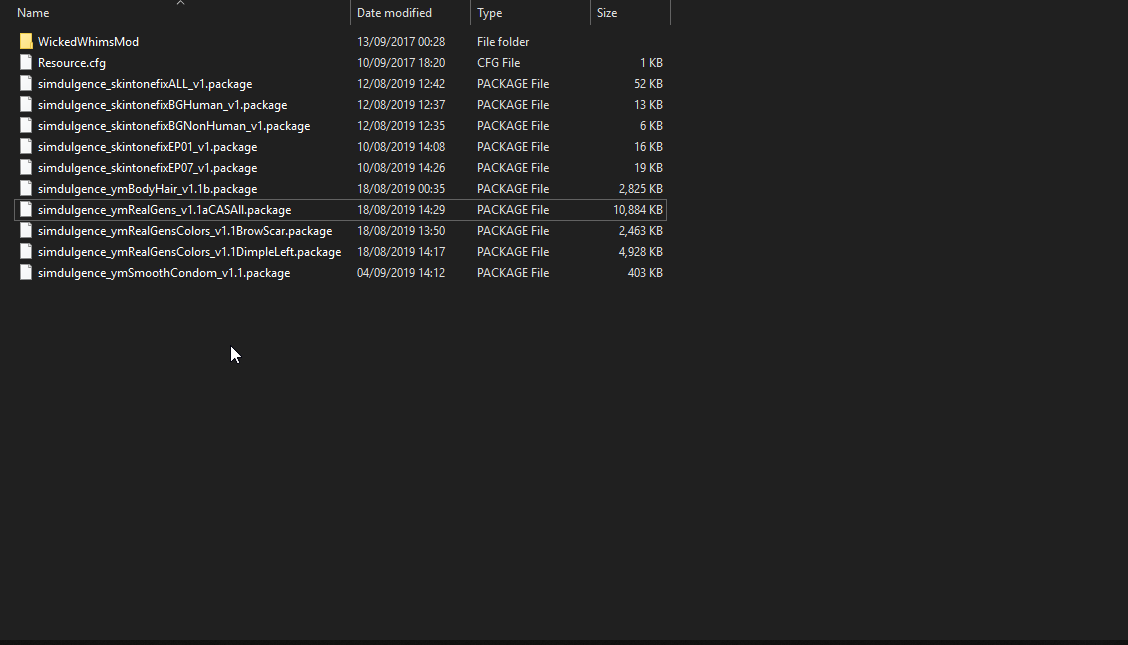1128x645 pixels.
Task: Click the CFG File type cell
Action: point(499,63)
